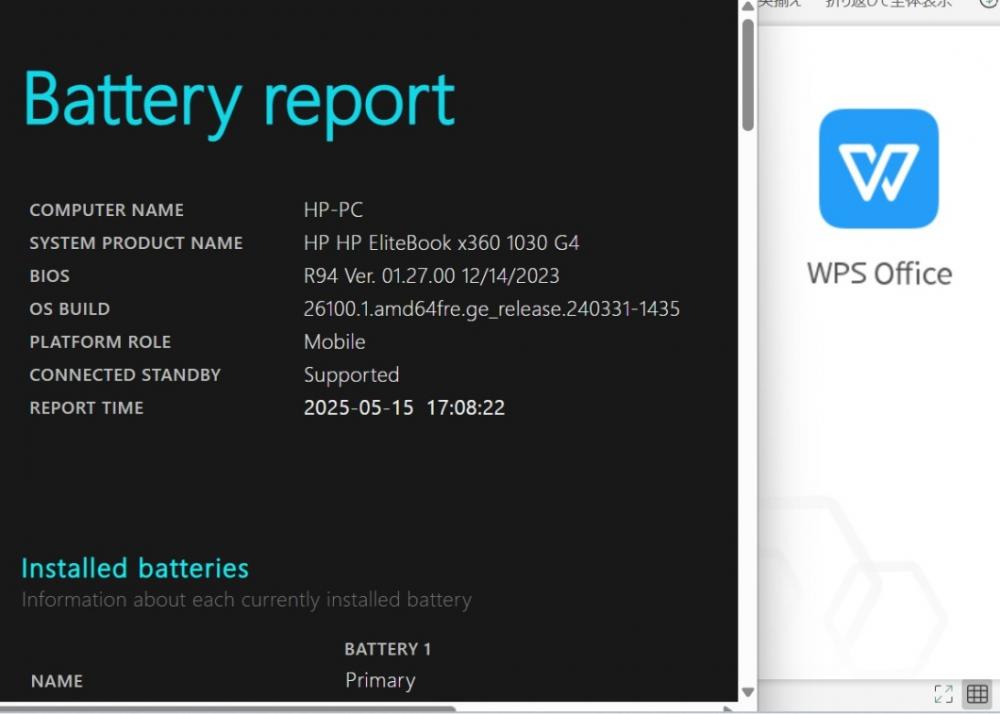Click the 'BATTERY 1' column header
1000x714 pixels.
388,649
